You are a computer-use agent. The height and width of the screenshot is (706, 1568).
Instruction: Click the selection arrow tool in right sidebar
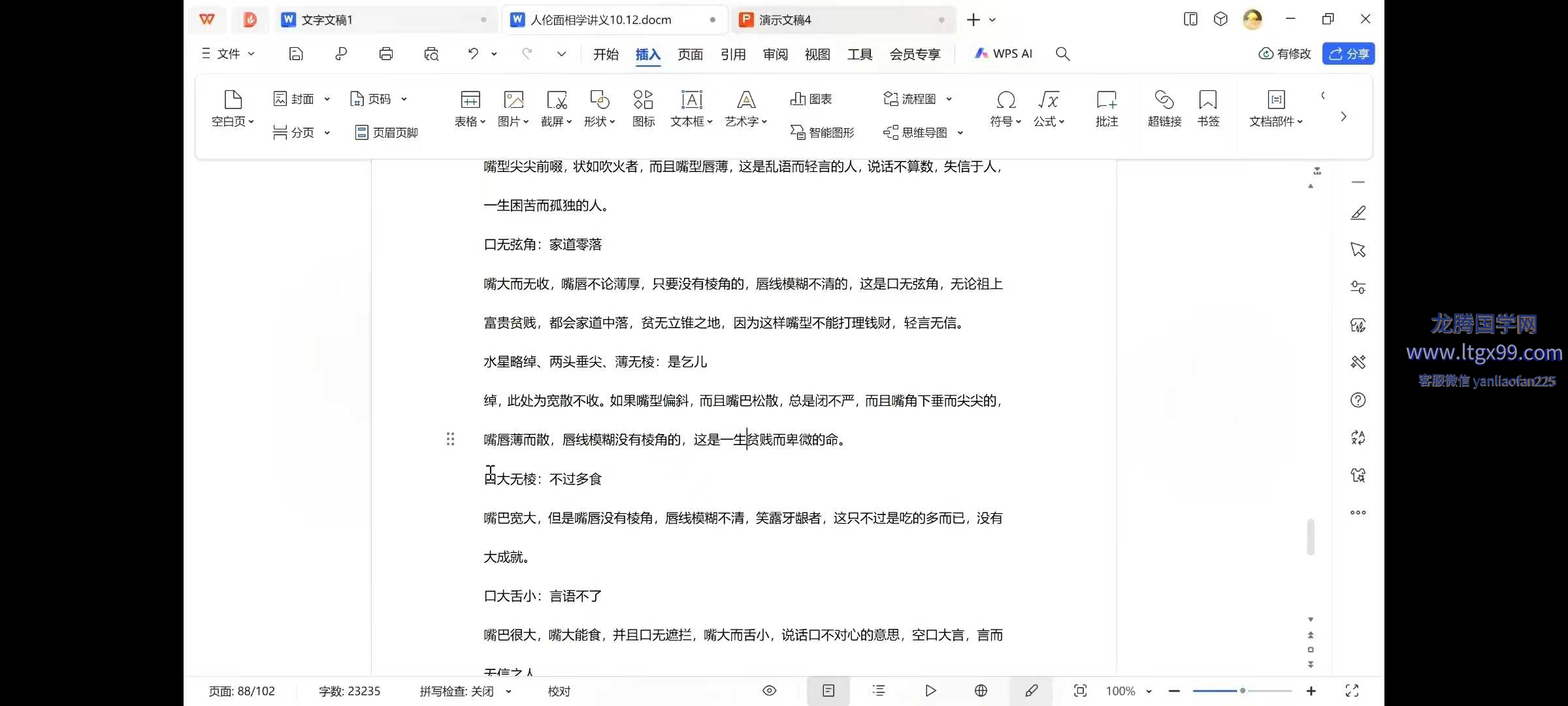[1358, 250]
